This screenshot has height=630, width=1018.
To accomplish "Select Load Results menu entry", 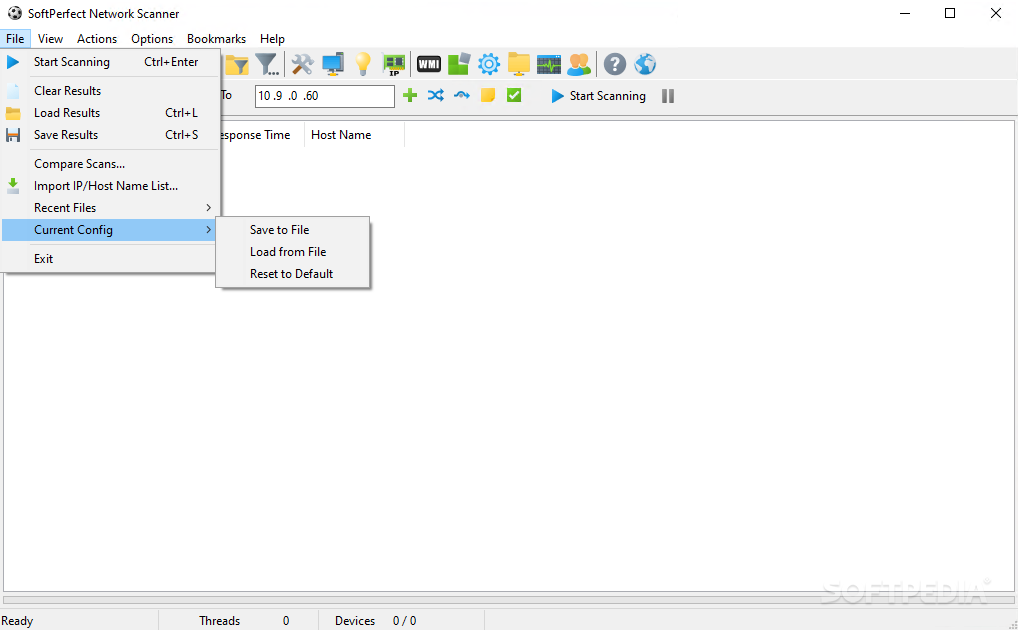I will (x=110, y=112).
